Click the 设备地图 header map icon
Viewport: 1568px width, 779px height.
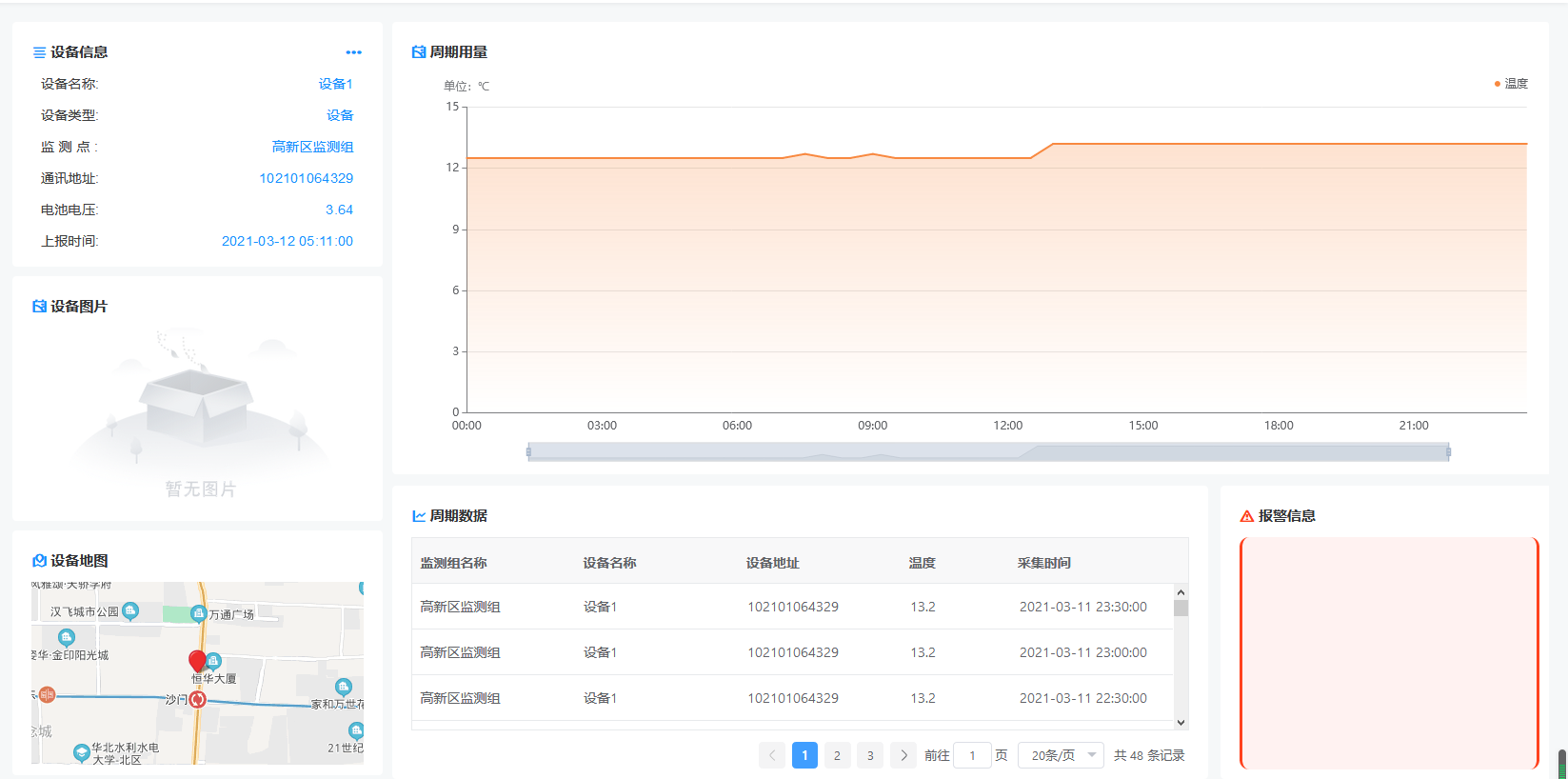pos(39,561)
